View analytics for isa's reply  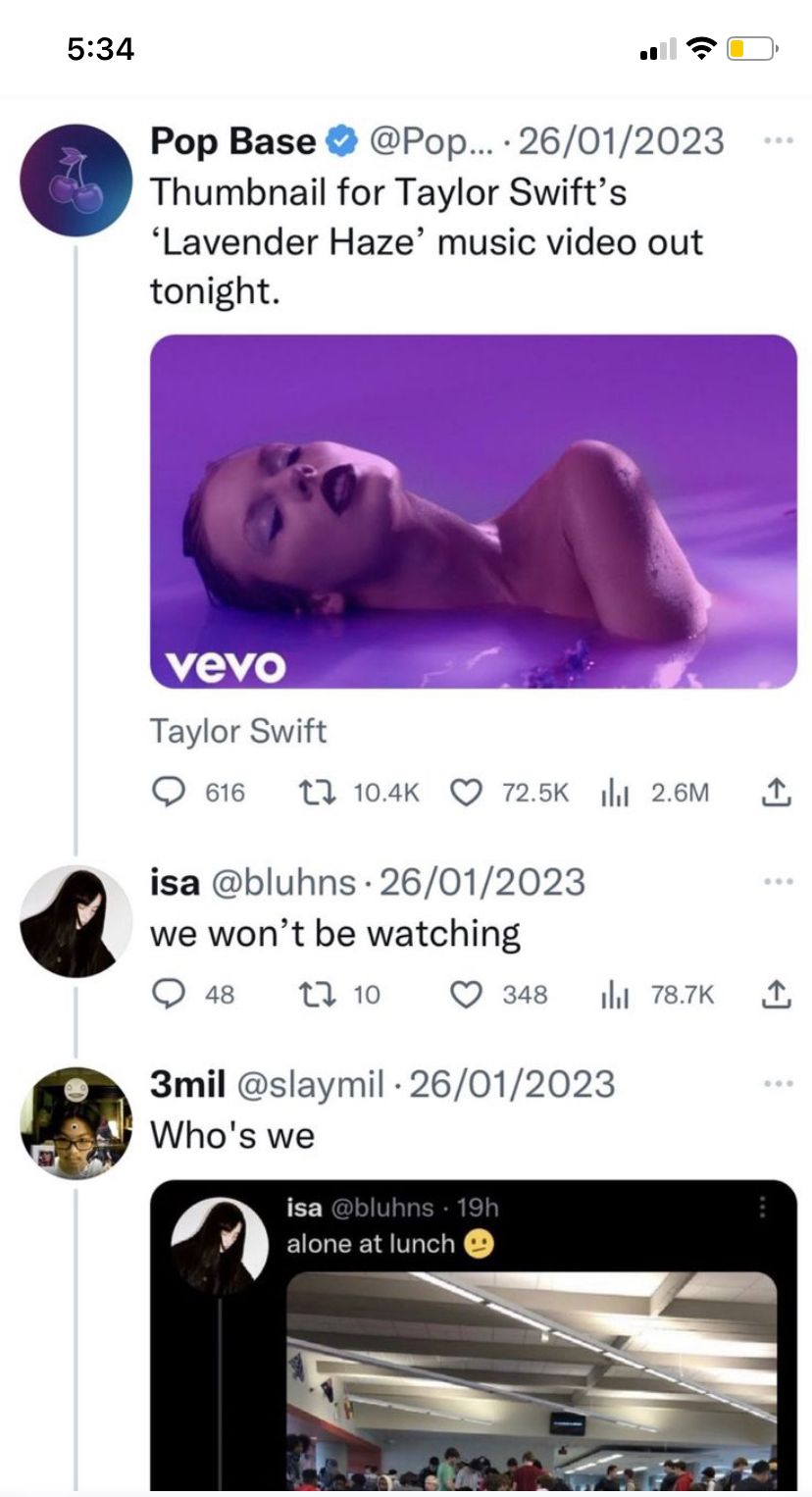point(614,995)
